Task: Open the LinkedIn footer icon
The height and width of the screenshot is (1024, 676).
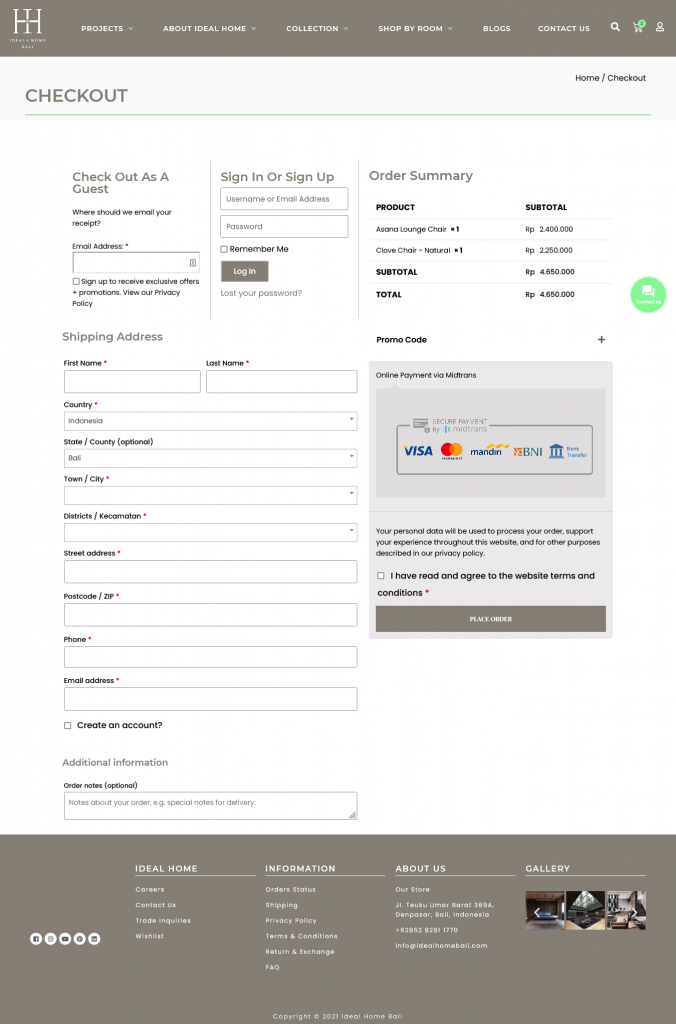Action: [94, 939]
